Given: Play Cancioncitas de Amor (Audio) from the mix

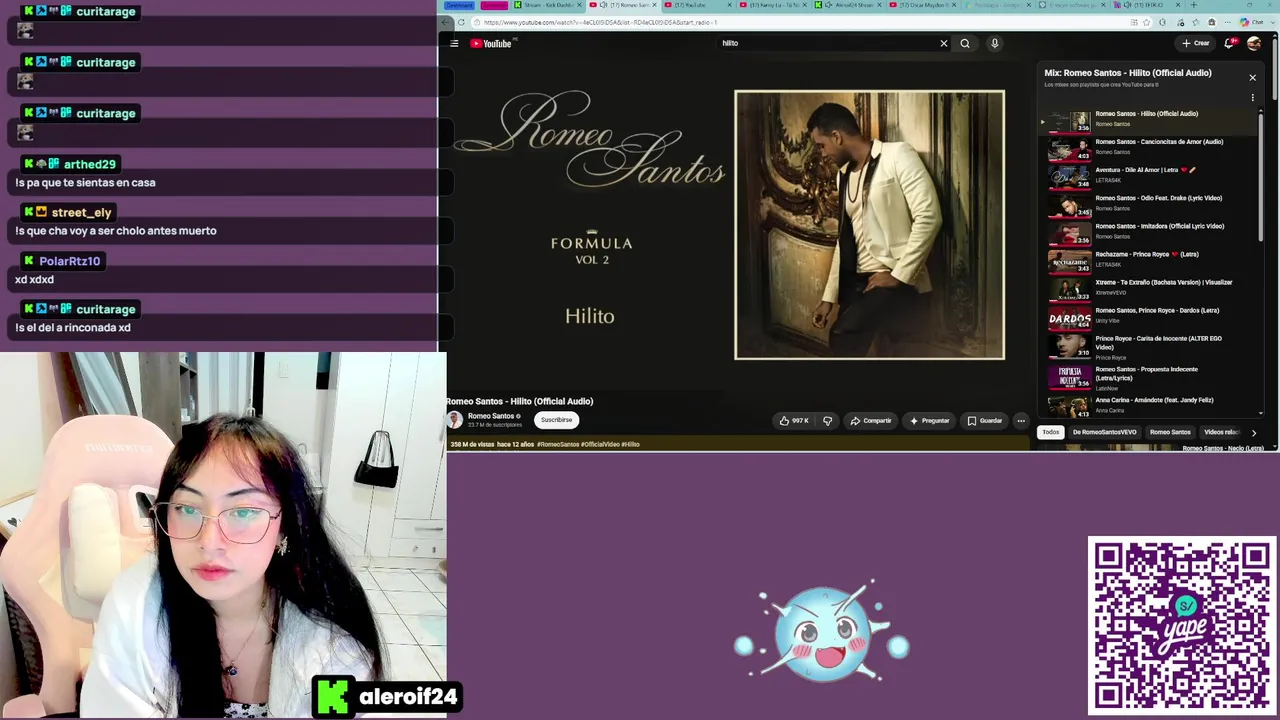Looking at the screenshot, I should coord(1148,149).
